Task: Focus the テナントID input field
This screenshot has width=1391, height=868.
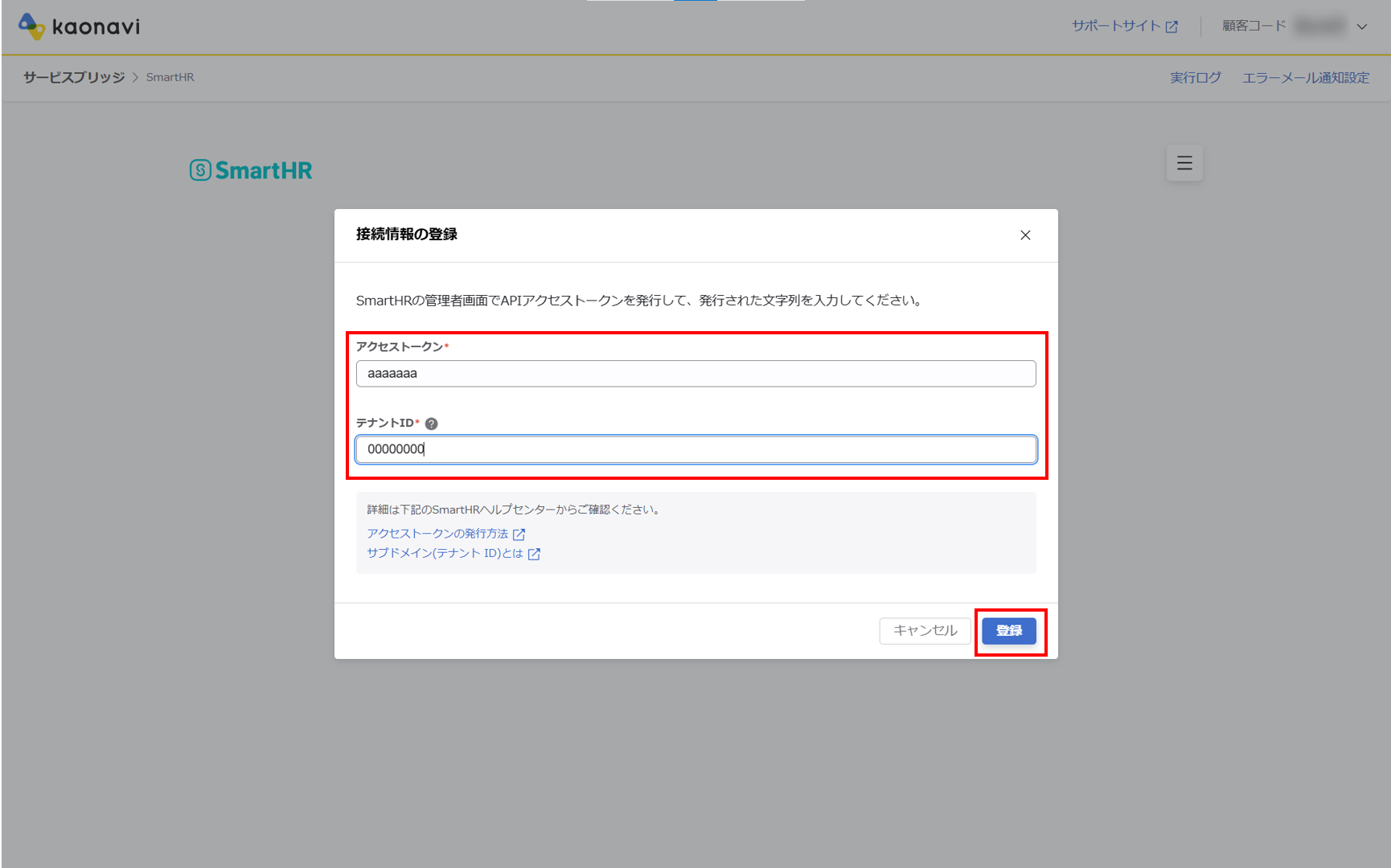Action: click(x=695, y=449)
